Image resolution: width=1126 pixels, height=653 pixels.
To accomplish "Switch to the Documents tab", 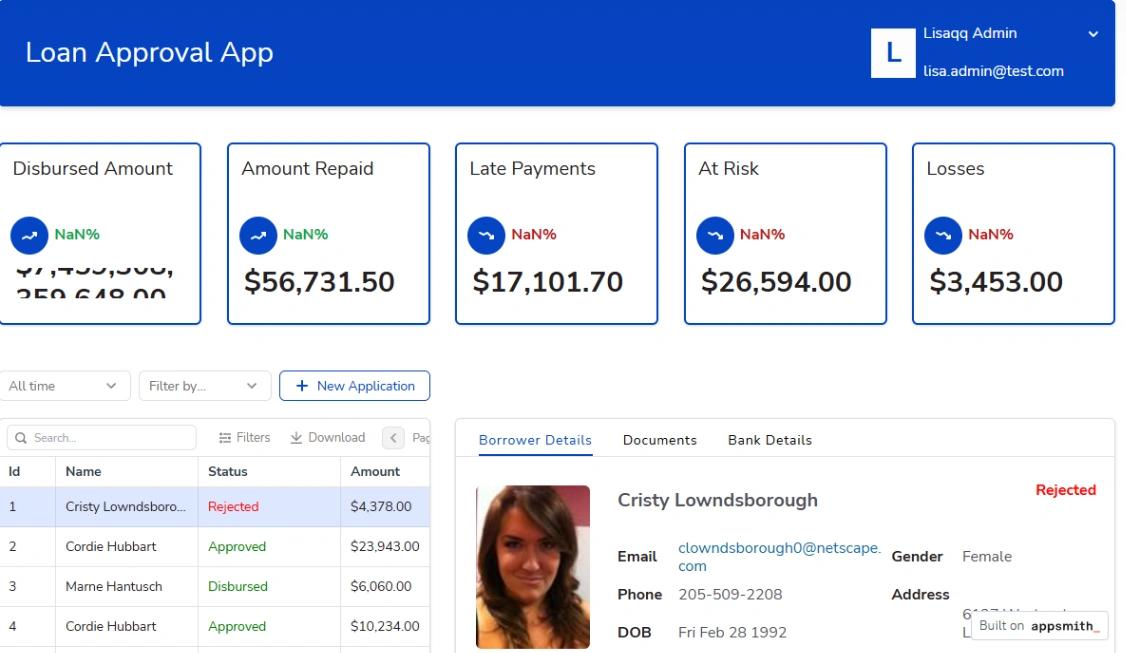I will (659, 440).
